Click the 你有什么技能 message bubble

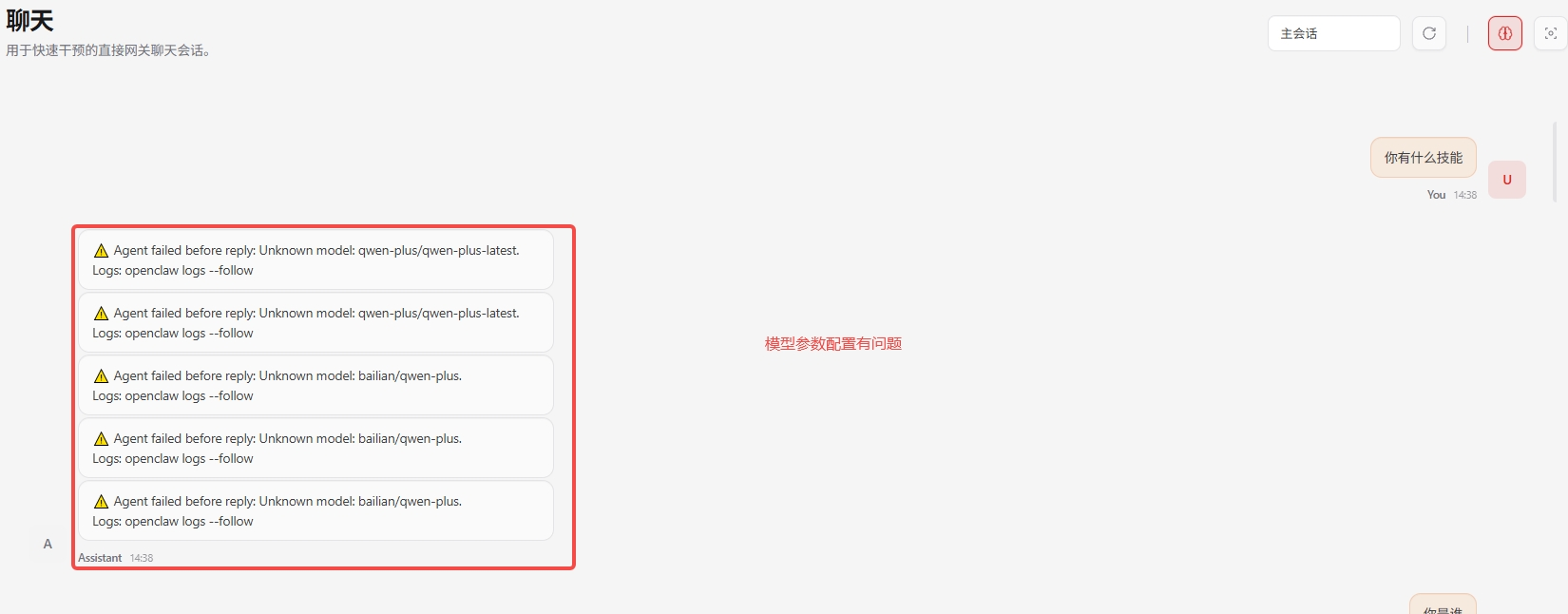(1424, 158)
